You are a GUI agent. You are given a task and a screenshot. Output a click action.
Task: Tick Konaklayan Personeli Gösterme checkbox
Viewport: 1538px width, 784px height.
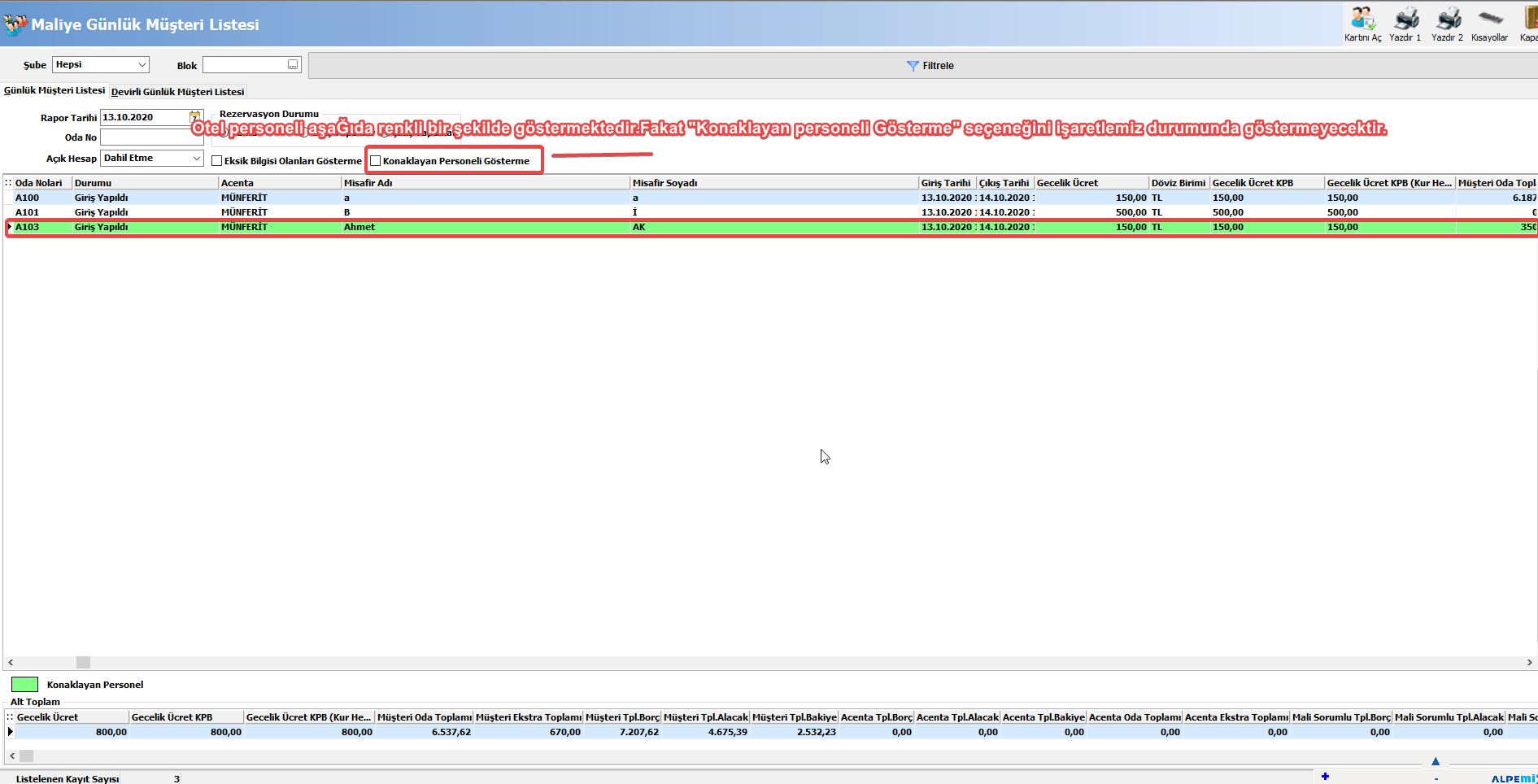376,161
